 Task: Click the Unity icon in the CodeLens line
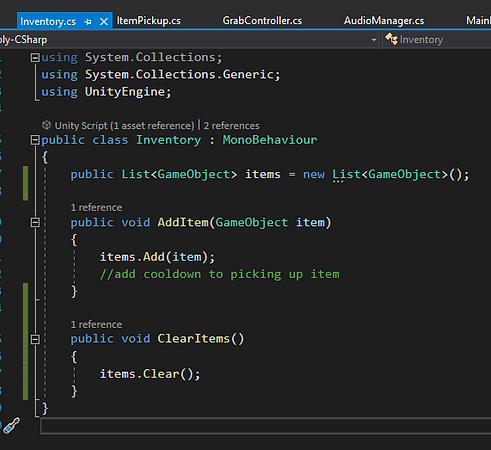(46, 125)
